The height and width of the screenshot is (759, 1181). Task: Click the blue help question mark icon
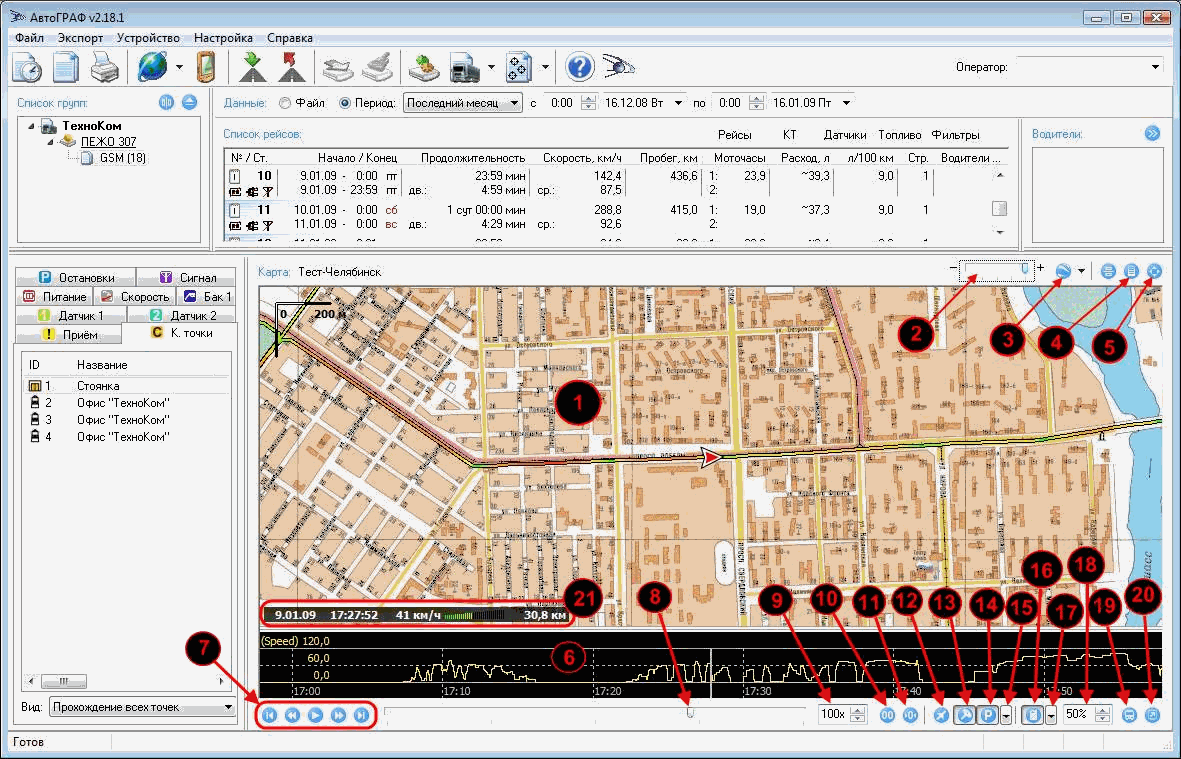580,68
